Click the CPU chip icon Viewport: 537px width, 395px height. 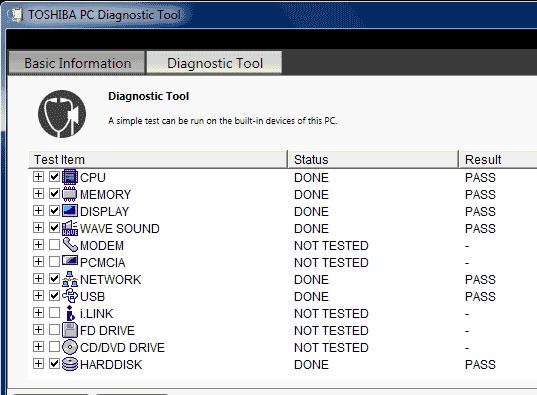(x=70, y=177)
